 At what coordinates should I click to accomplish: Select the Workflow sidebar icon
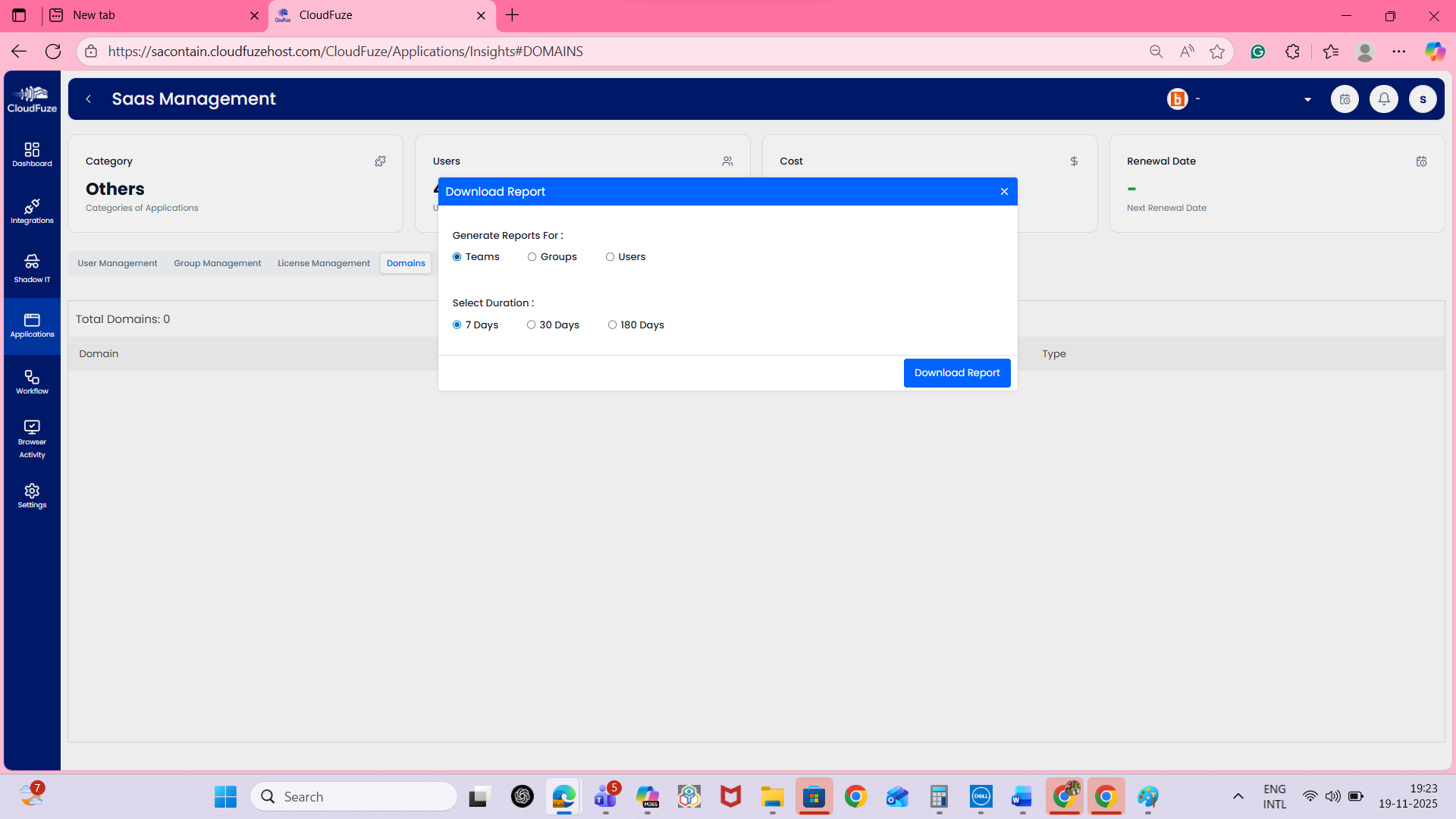32,381
